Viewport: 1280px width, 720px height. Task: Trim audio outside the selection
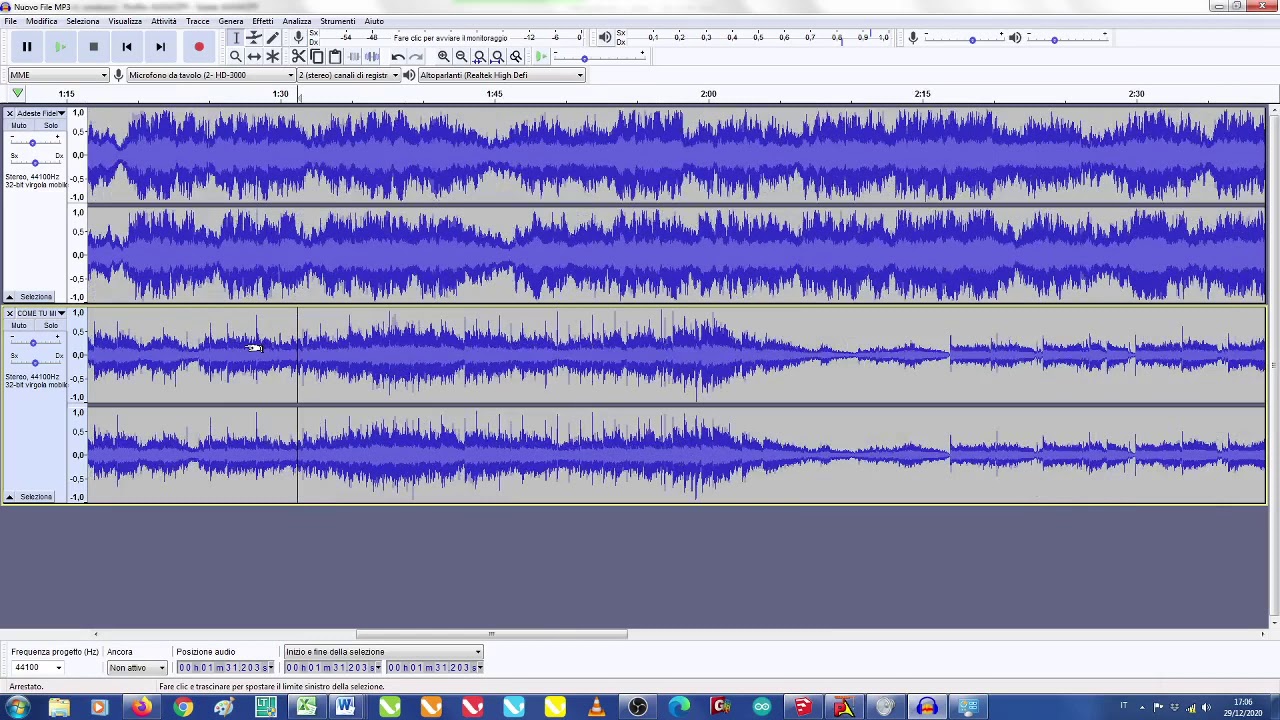pyautogui.click(x=353, y=57)
